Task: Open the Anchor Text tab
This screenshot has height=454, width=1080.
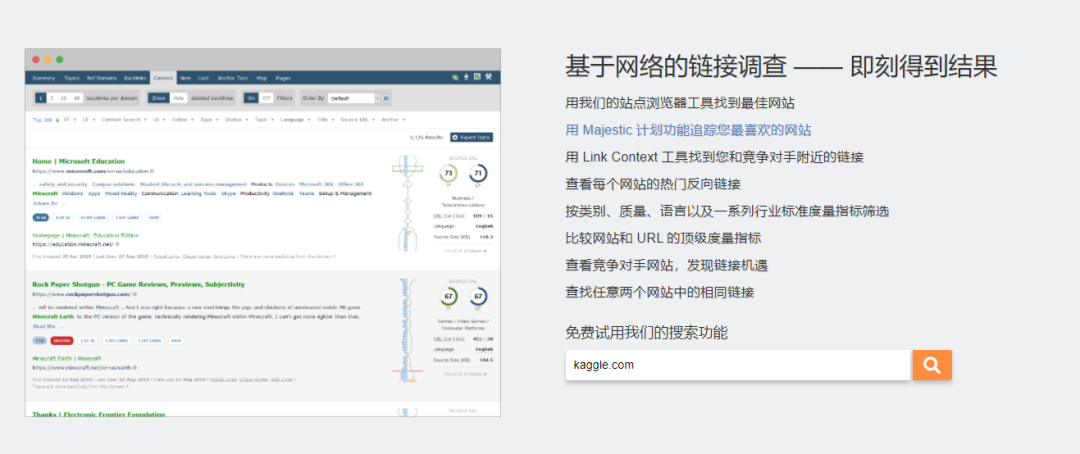Action: [x=231, y=77]
